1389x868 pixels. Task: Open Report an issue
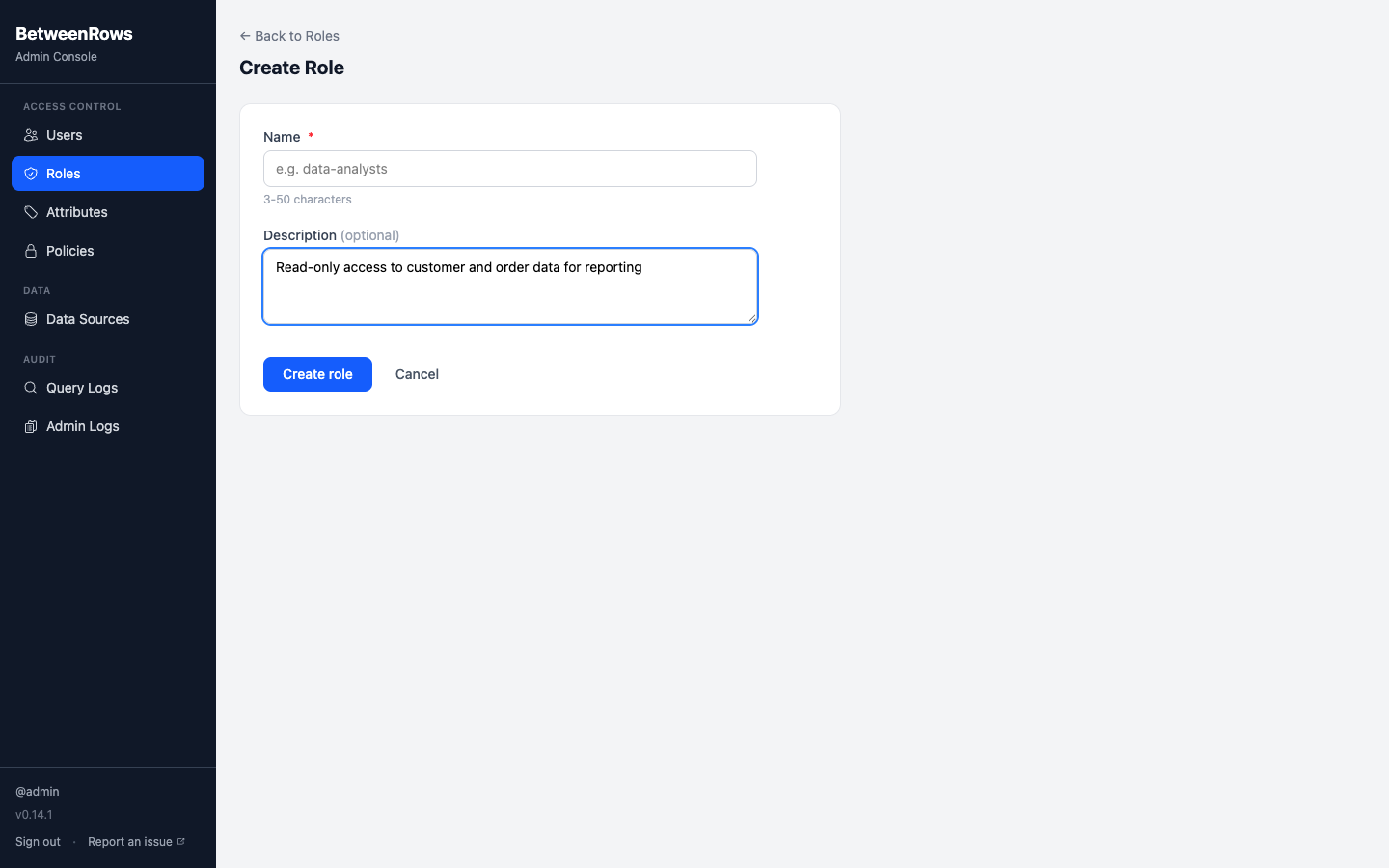[x=129, y=841]
